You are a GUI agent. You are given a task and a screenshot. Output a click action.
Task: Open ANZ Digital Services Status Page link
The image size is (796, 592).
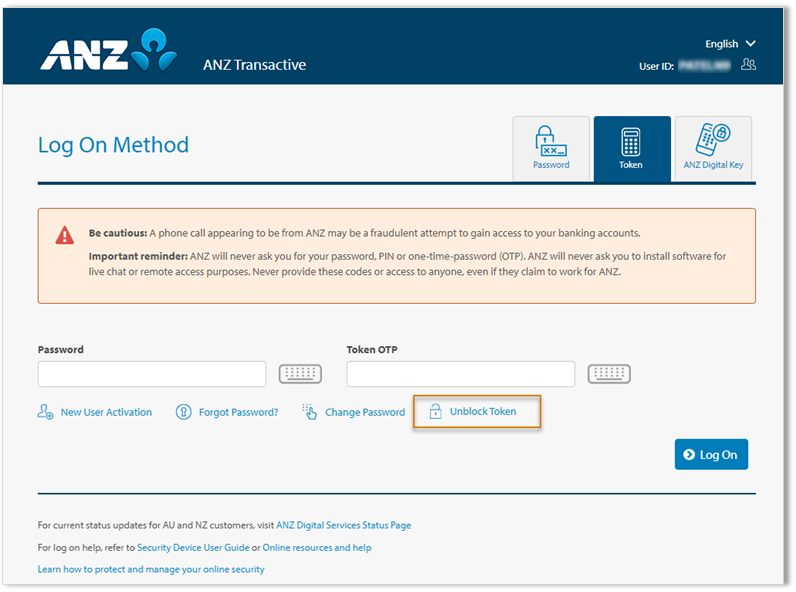(x=343, y=525)
